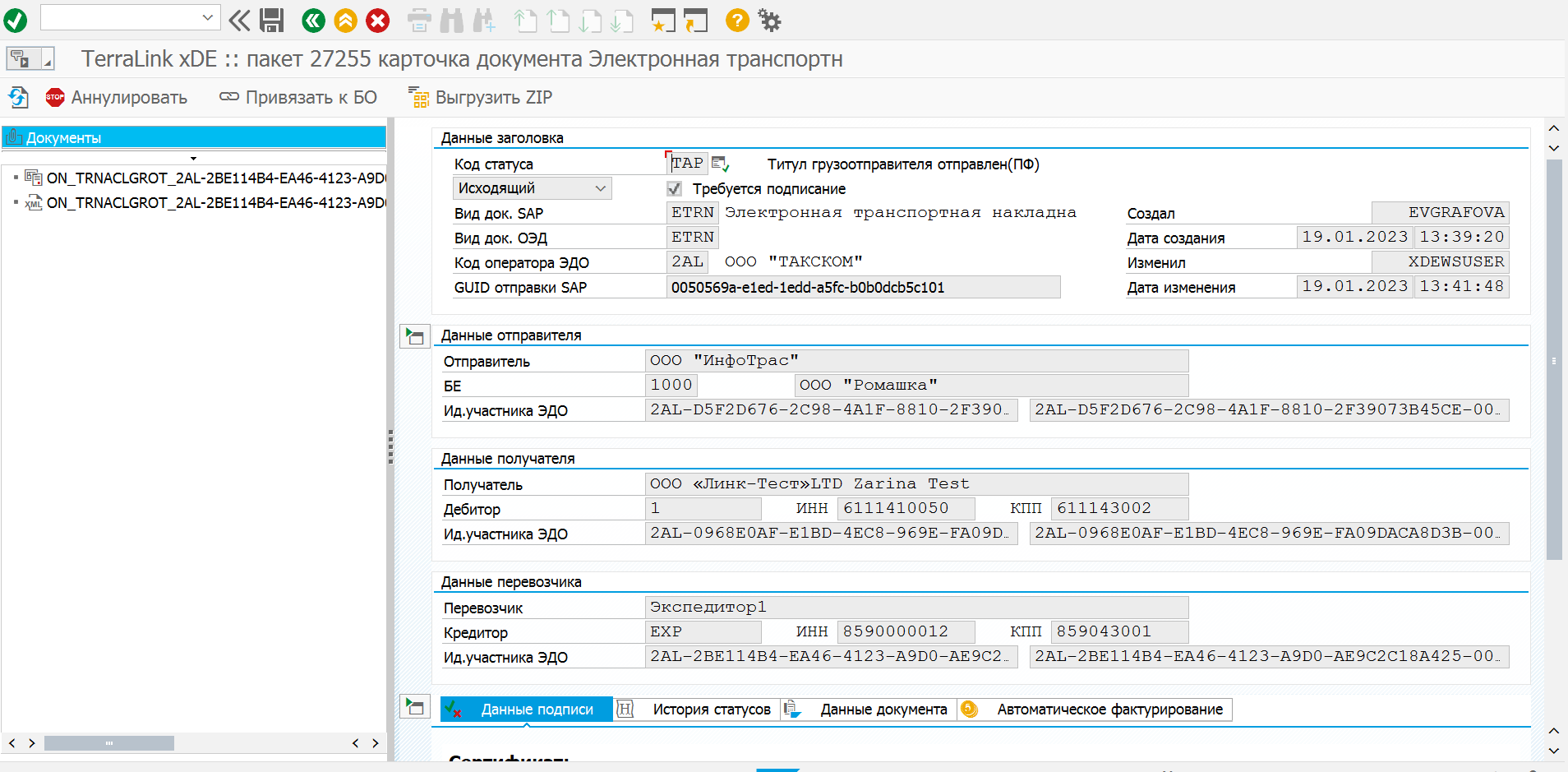Click the GUID отправки SAP field
The height and width of the screenshot is (772, 1568).
(863, 288)
